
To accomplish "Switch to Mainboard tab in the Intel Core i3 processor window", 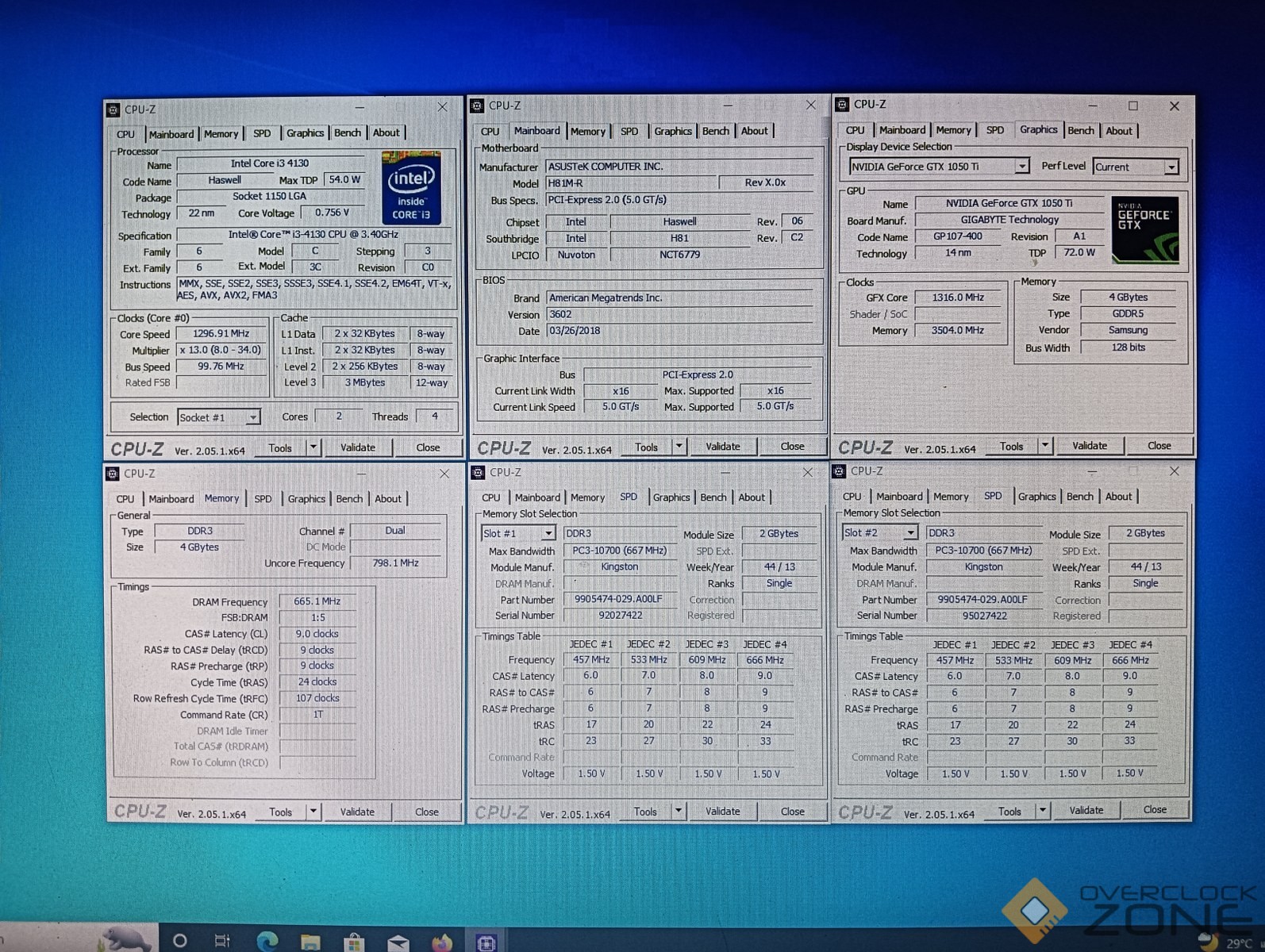I will (171, 134).
